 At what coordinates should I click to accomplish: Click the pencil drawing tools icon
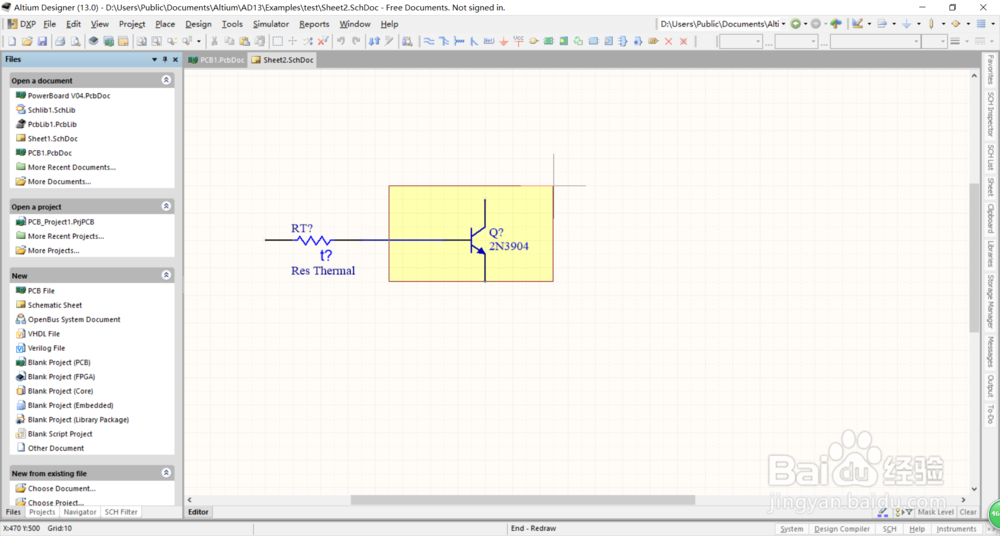[x=857, y=24]
